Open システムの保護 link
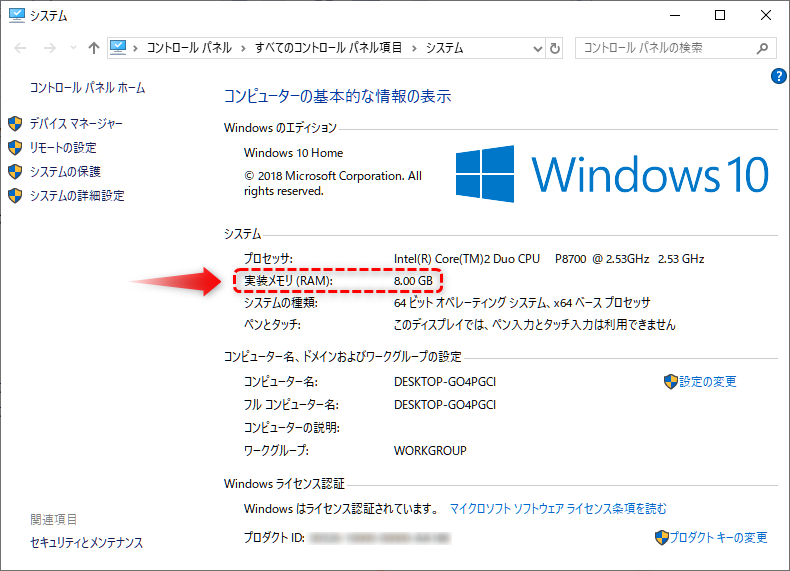 [65, 171]
